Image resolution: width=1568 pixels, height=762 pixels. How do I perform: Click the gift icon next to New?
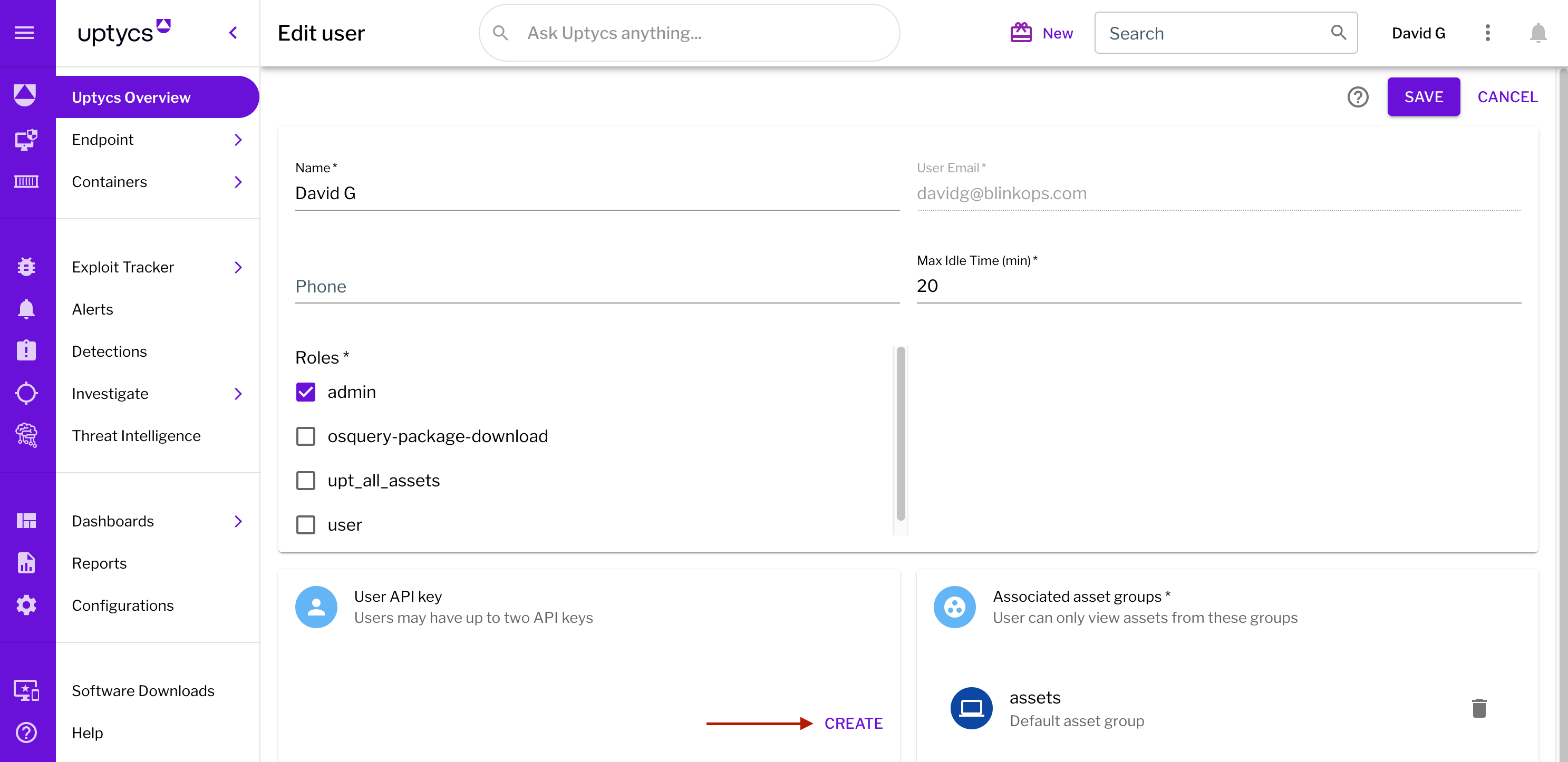click(x=1021, y=33)
